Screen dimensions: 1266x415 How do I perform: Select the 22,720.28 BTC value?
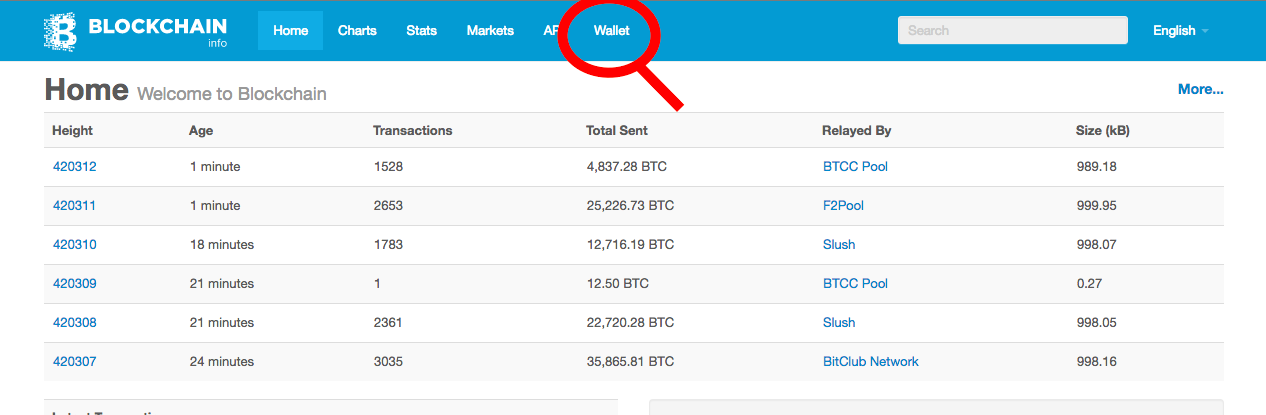(x=630, y=322)
